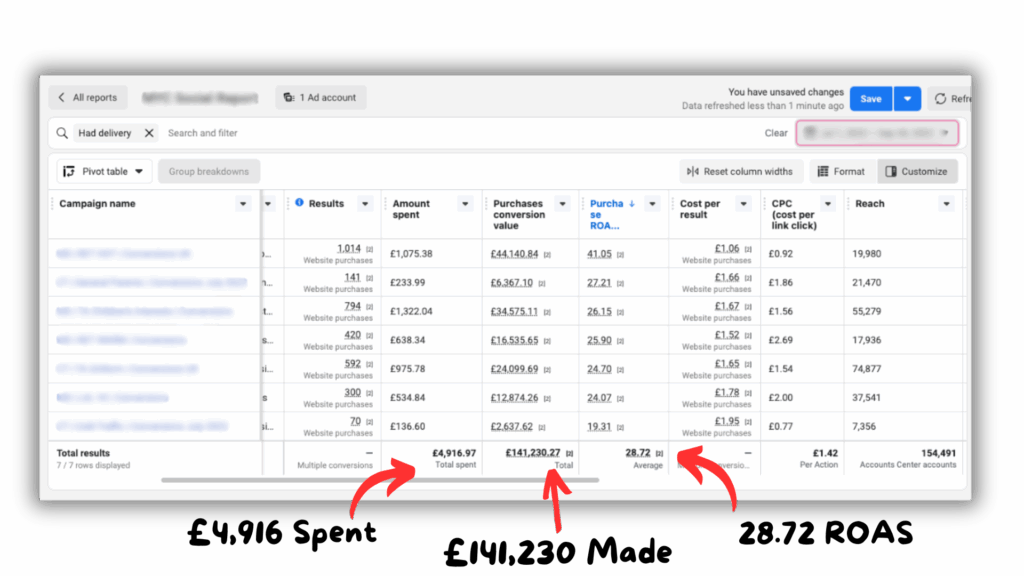
Task: Open Reach column dropdown
Action: tap(946, 204)
